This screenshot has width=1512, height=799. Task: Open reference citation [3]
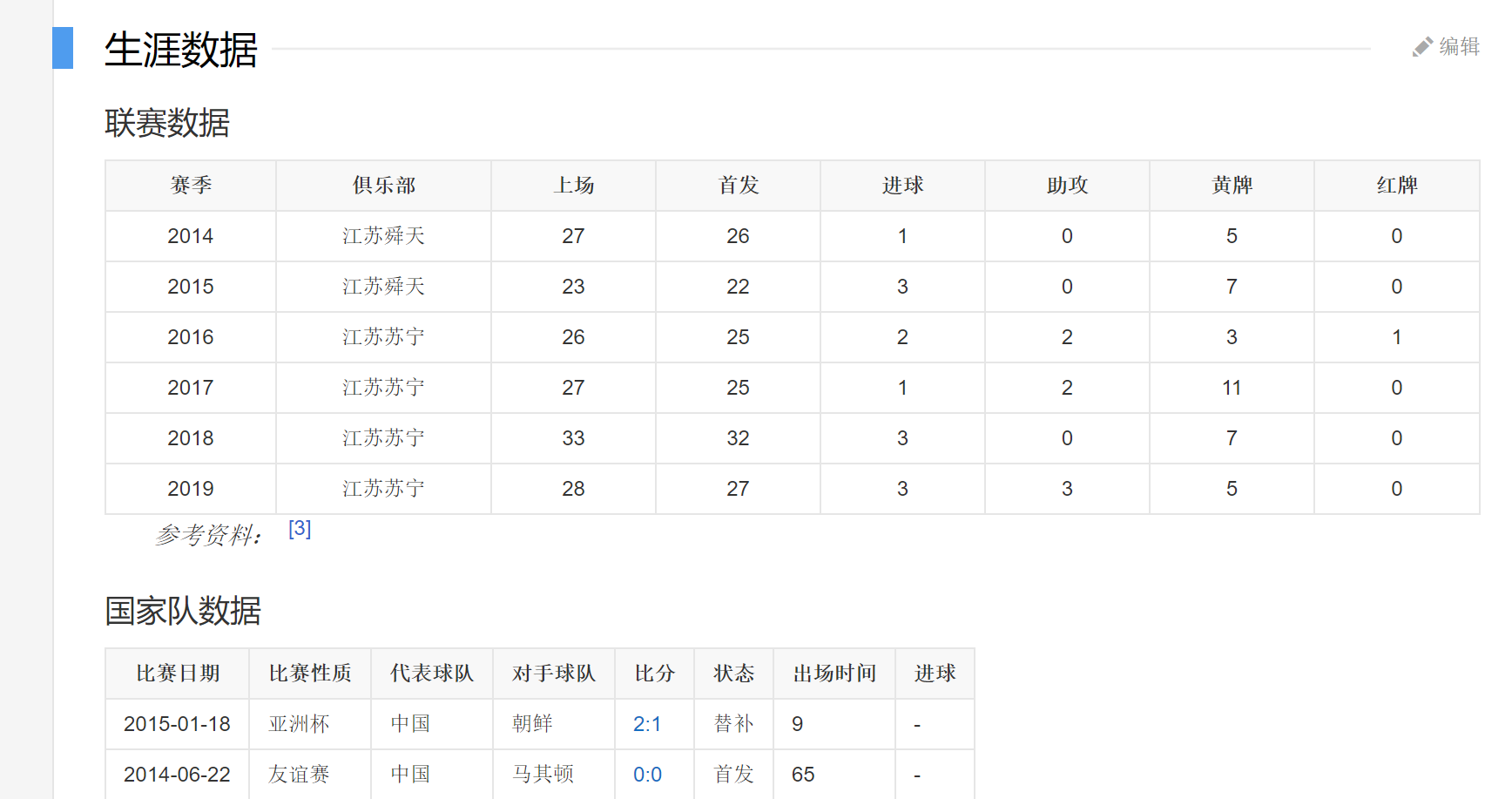click(x=300, y=529)
